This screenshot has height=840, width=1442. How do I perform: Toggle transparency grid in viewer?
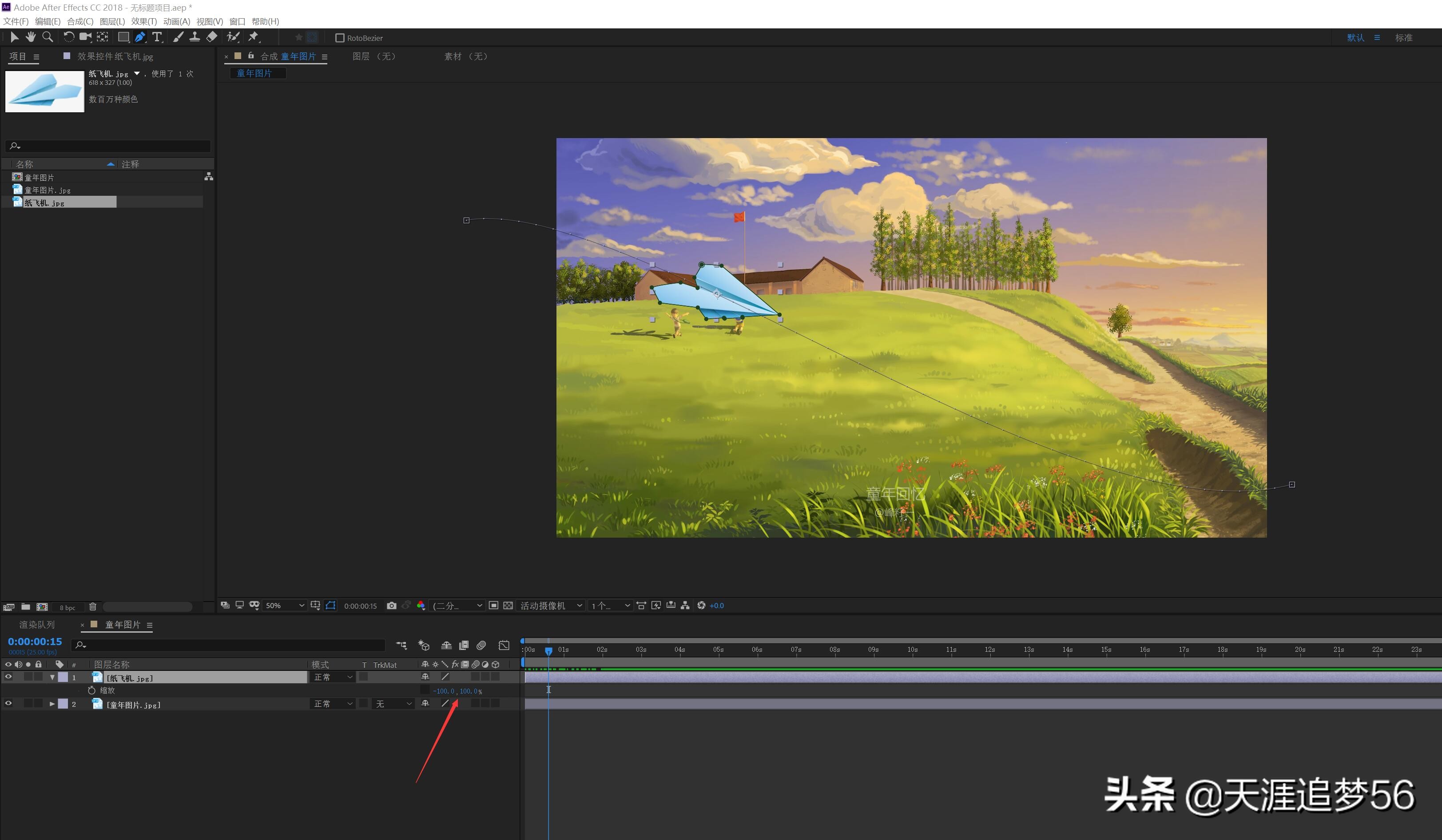click(508, 606)
